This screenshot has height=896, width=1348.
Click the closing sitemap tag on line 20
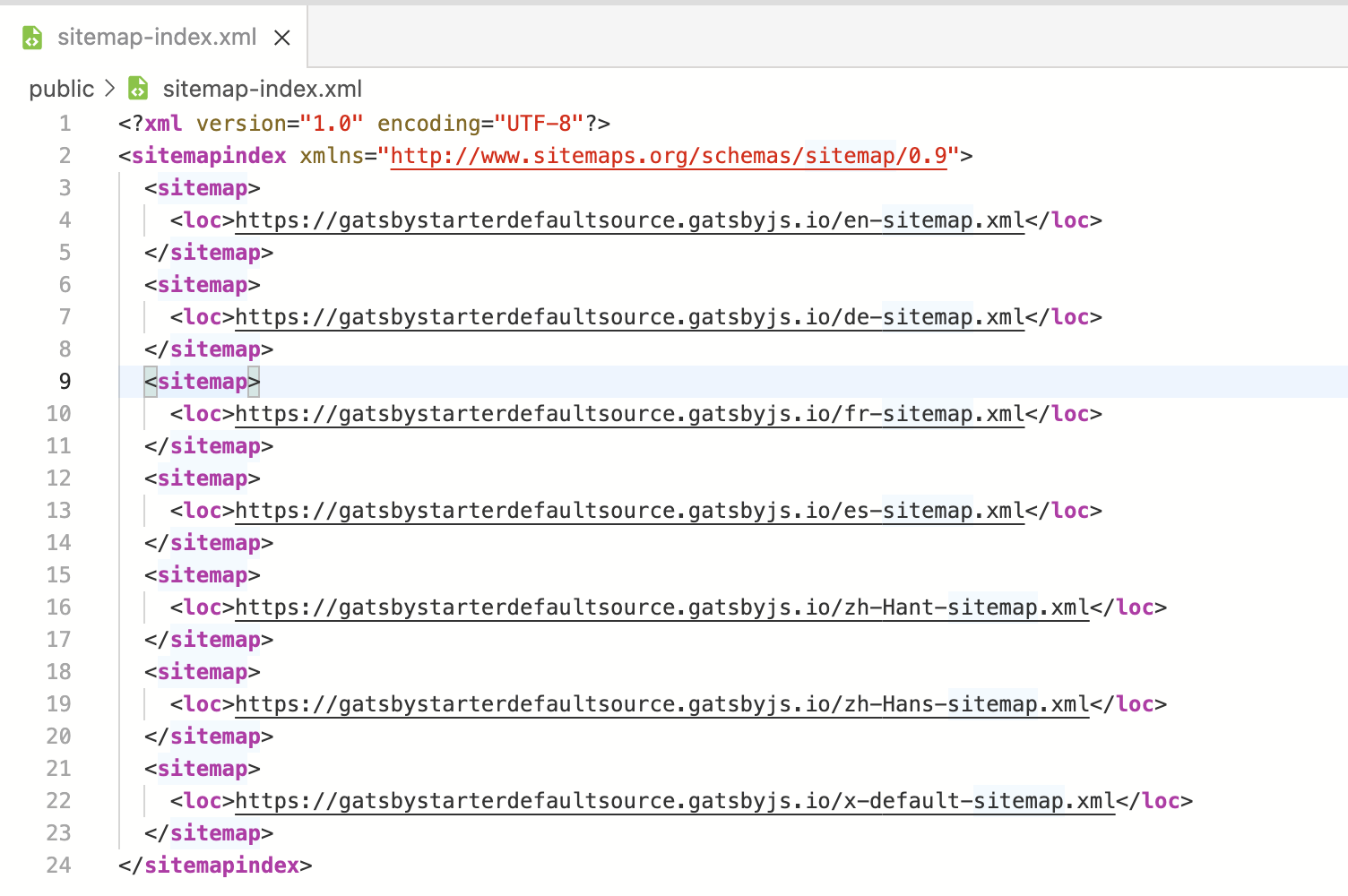(209, 737)
